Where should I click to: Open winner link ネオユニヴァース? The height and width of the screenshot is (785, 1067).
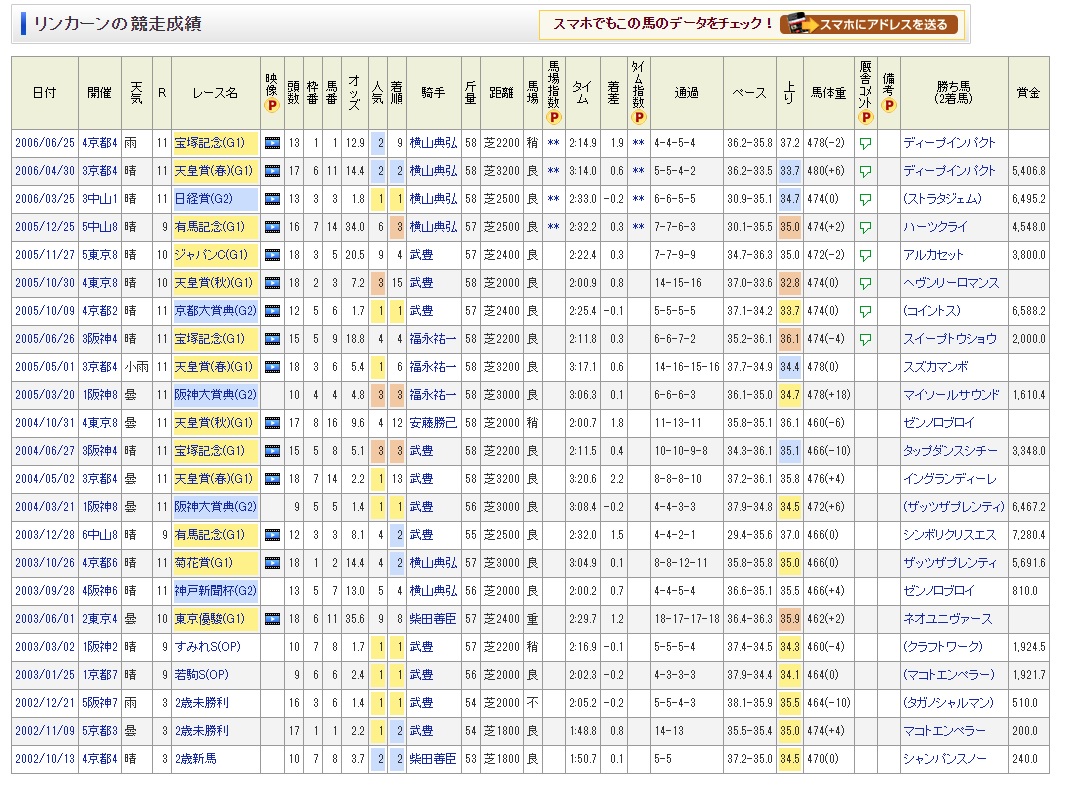(x=948, y=619)
